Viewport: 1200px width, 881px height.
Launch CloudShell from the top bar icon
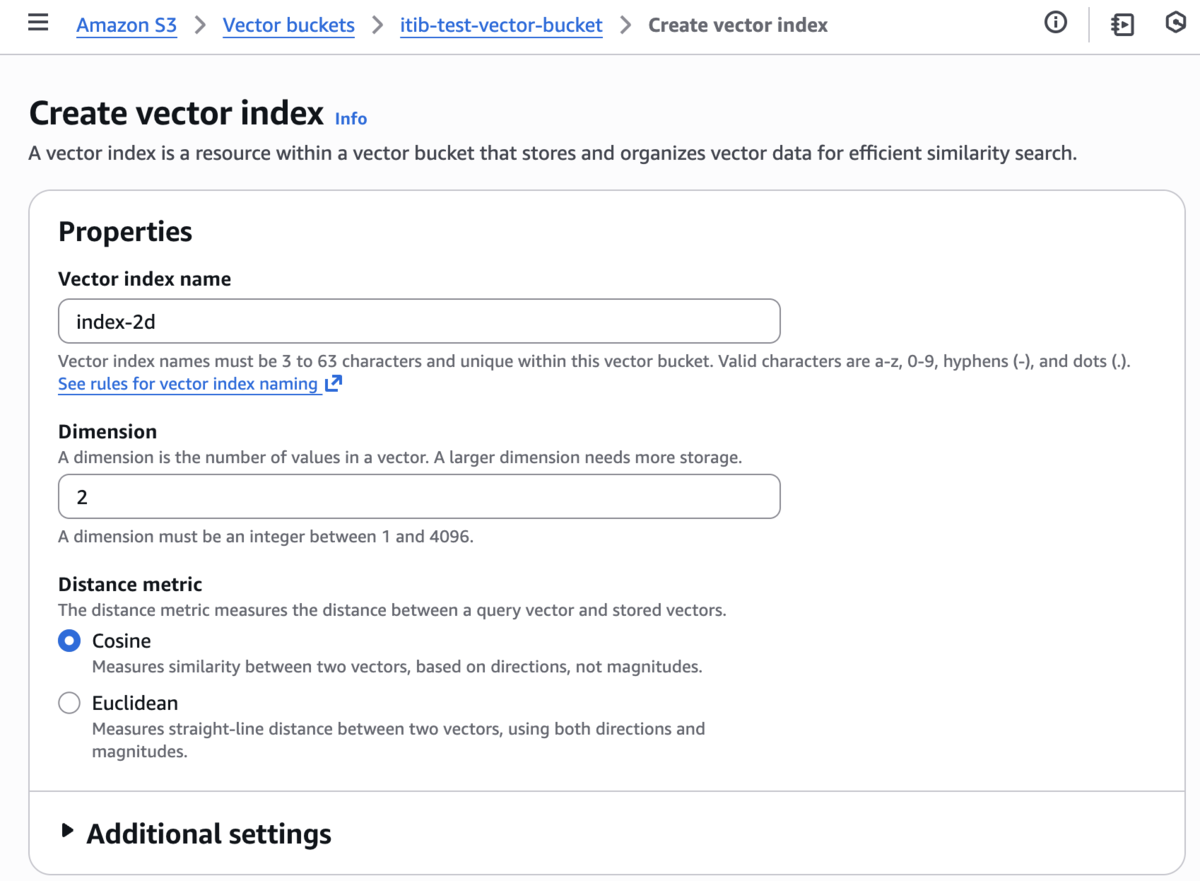click(x=1123, y=24)
